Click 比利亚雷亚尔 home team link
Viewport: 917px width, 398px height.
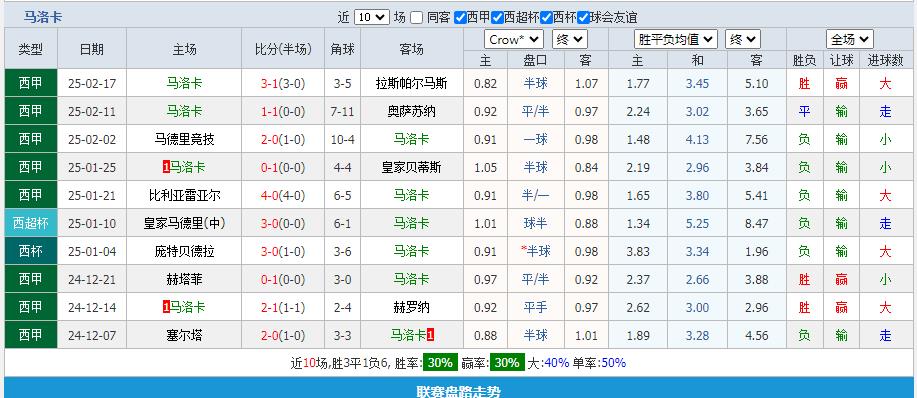point(184,196)
